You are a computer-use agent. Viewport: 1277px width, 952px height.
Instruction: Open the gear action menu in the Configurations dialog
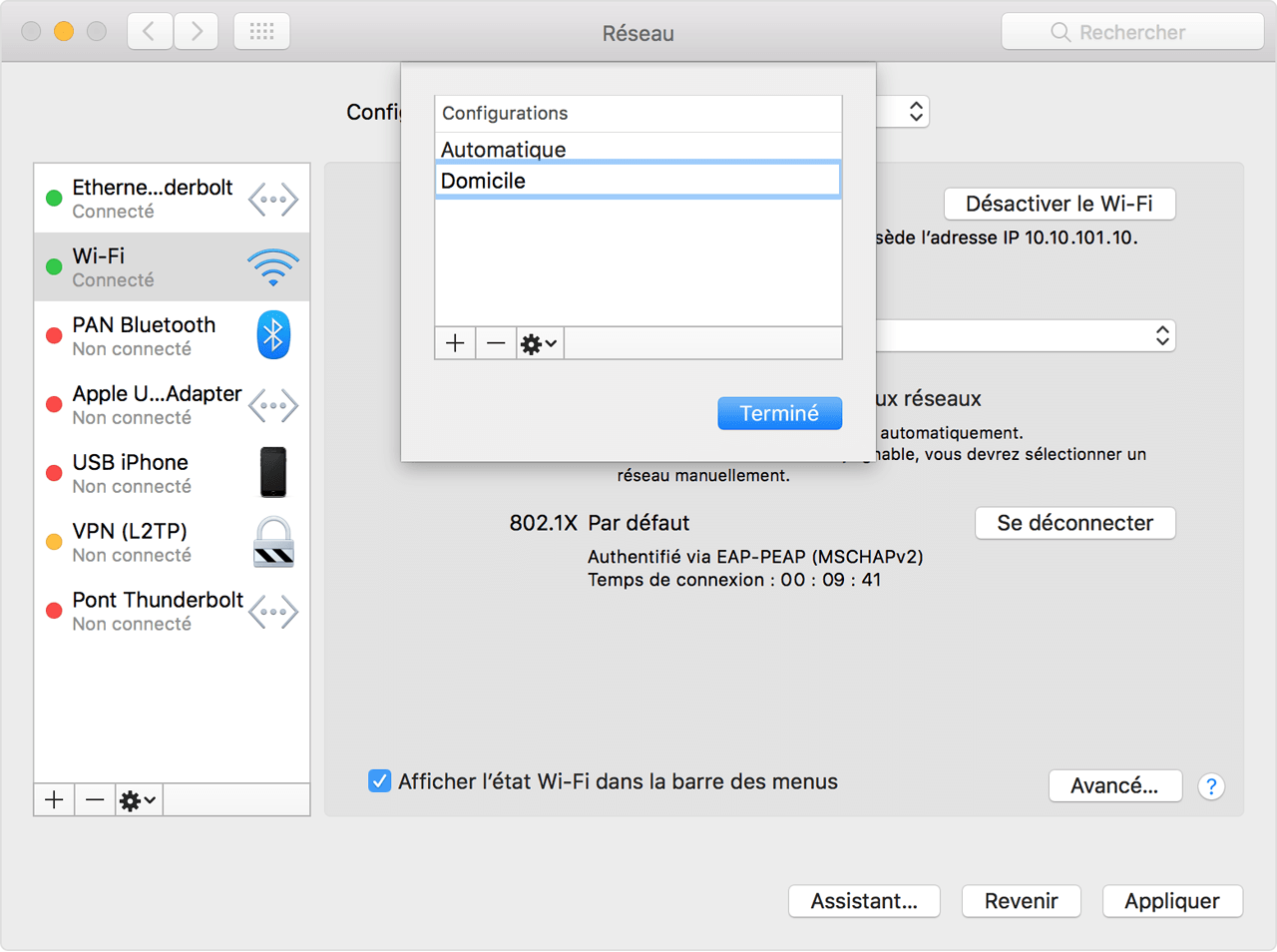pos(538,343)
